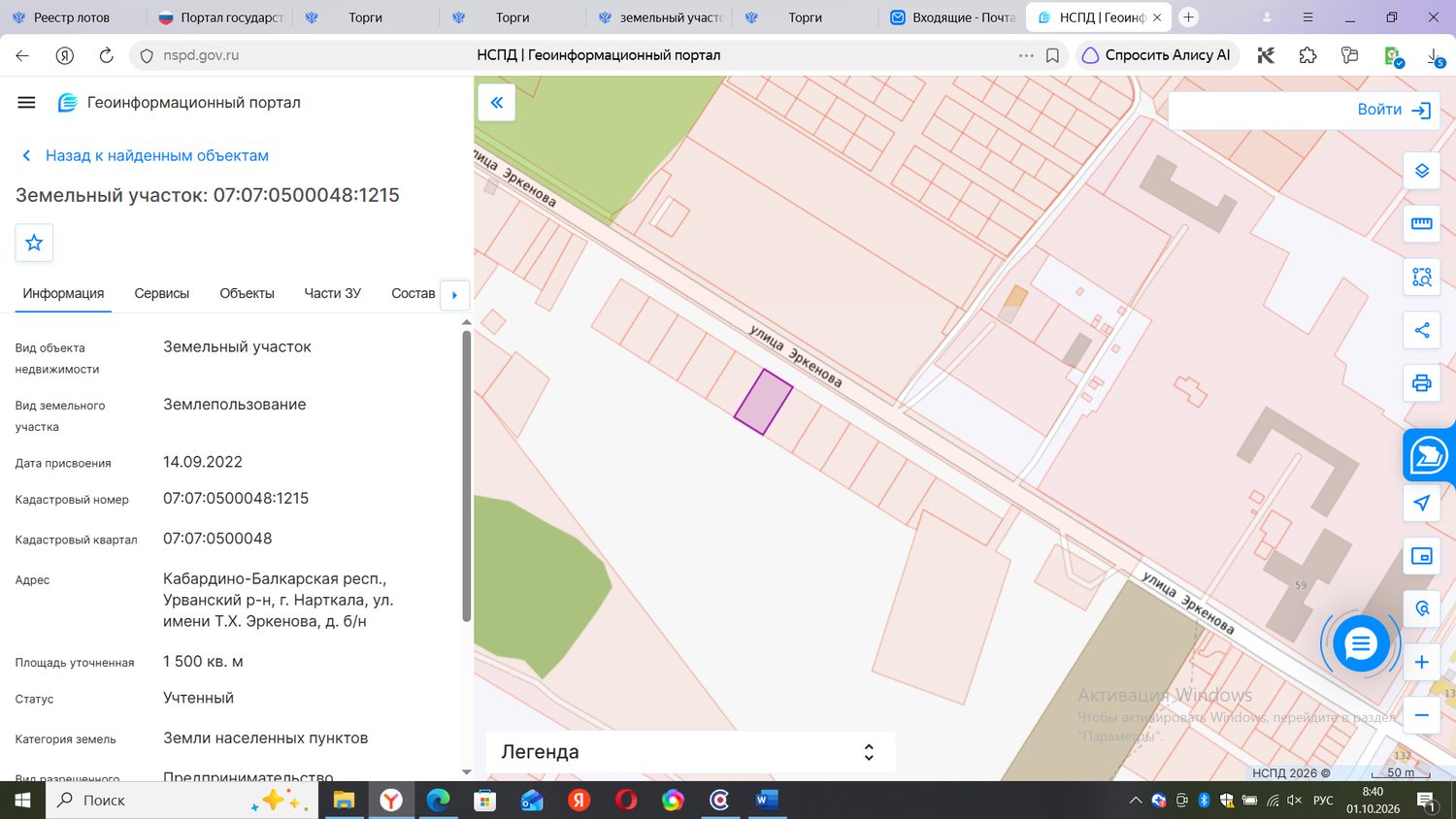
Task: Open the hamburger menu
Action: pos(26,102)
